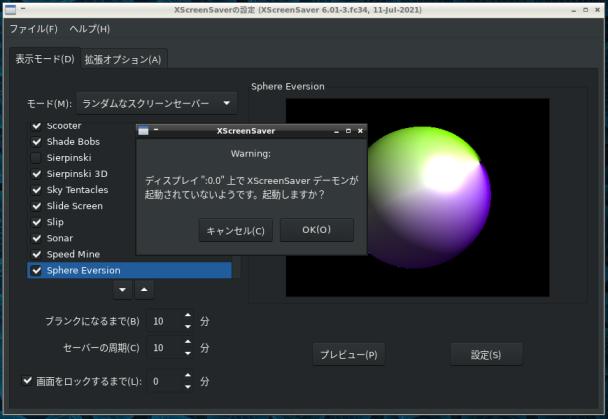Maximize the XScreenSaver warning dialog
The image size is (608, 419).
point(348,131)
